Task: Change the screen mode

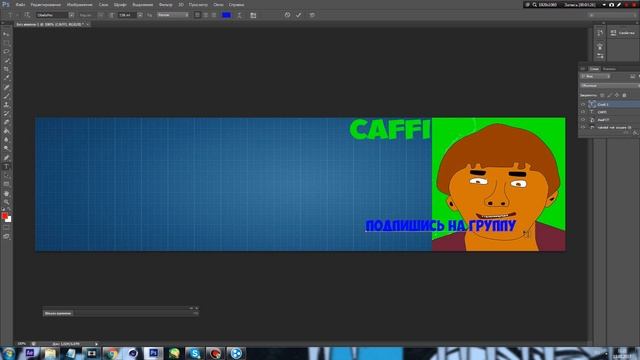Action: coord(6,236)
